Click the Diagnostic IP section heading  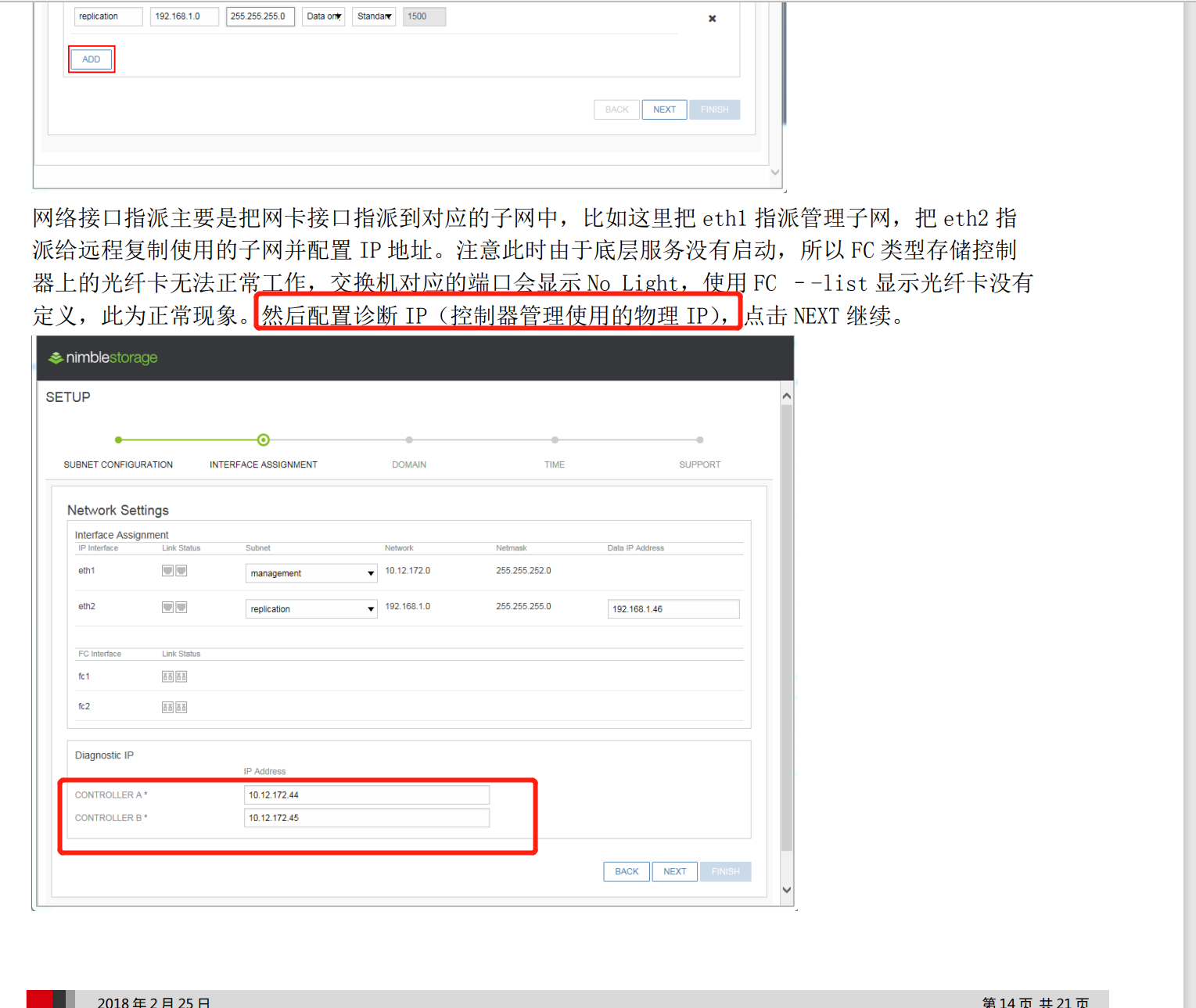click(104, 755)
